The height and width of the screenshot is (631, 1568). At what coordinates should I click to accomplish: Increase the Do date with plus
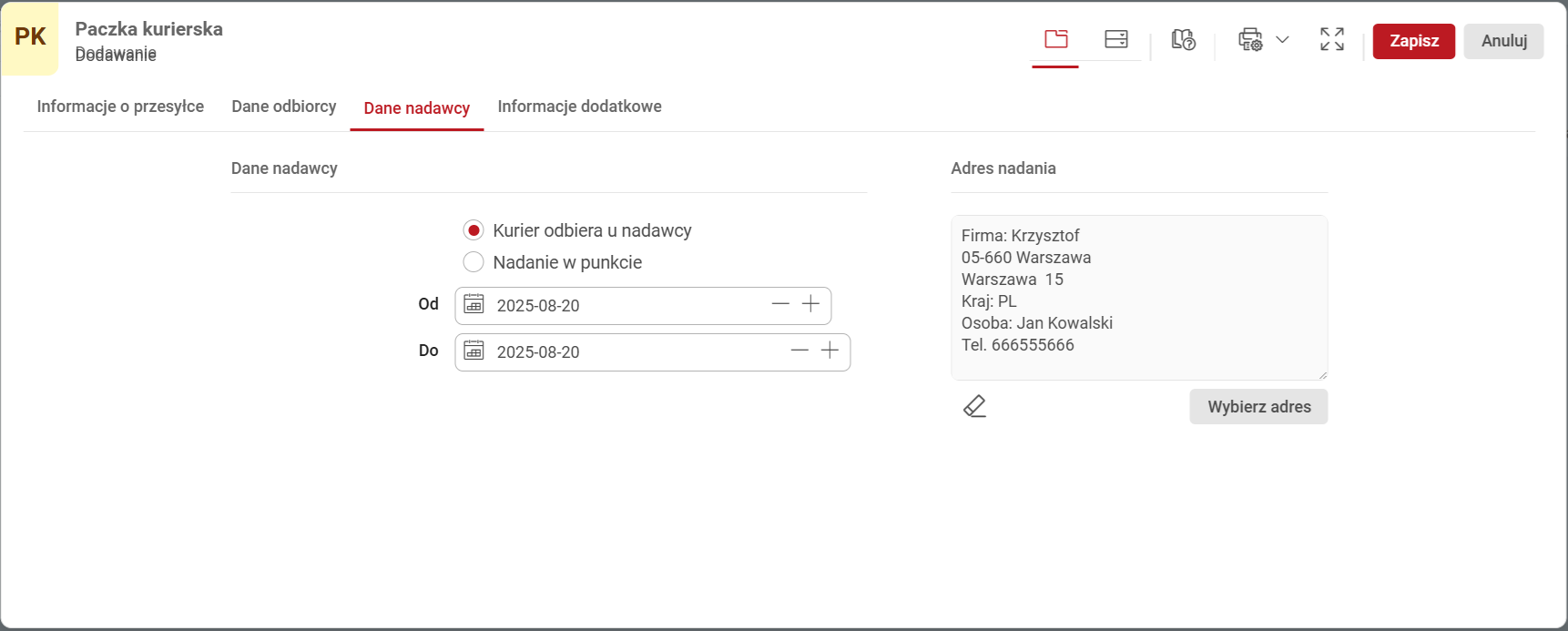click(830, 351)
